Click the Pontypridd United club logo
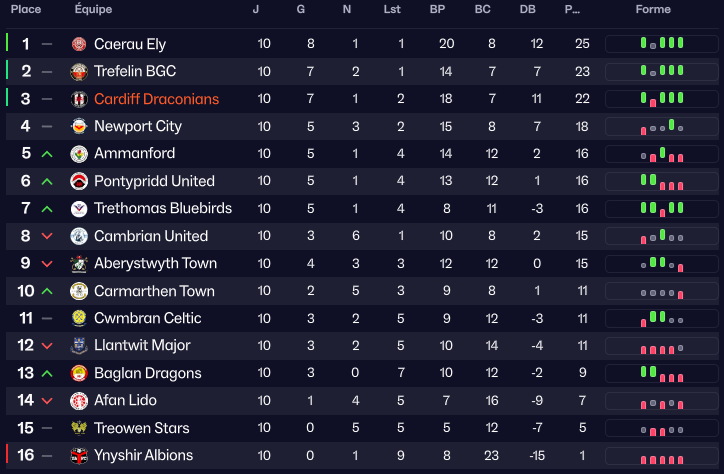Screen dimensions: 724x474 pyautogui.click(x=79, y=181)
